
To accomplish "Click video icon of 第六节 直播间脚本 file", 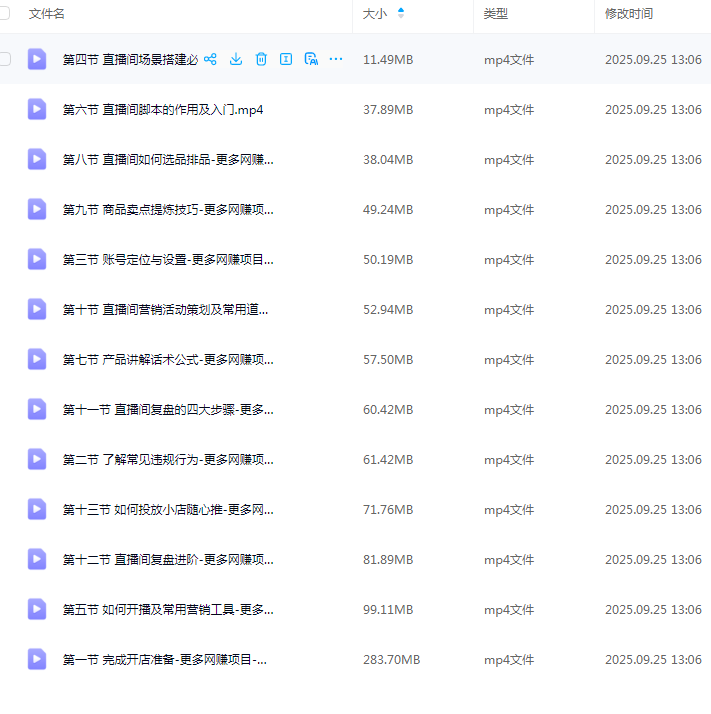I will [x=37, y=109].
